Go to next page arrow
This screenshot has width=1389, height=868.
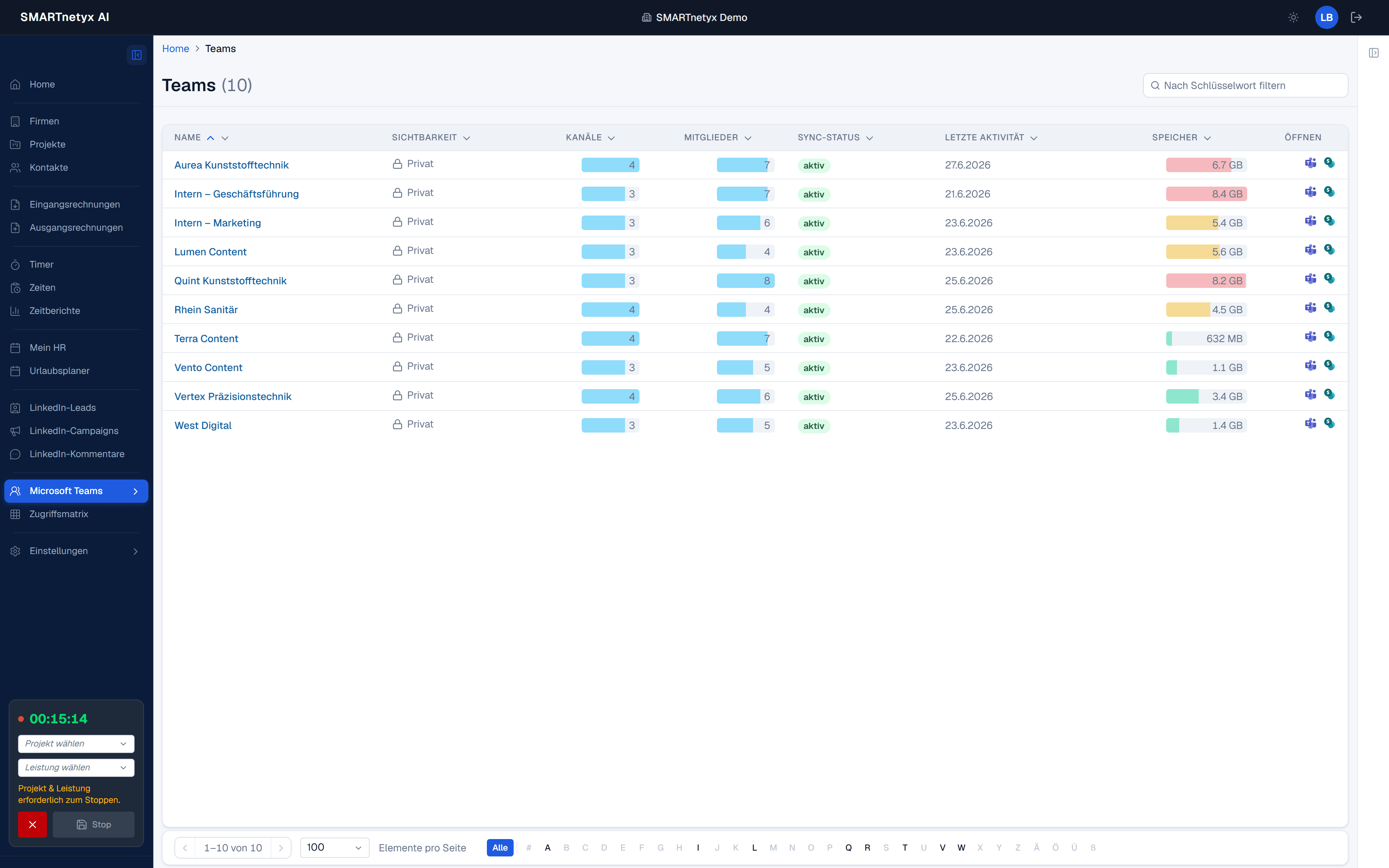pos(281,847)
